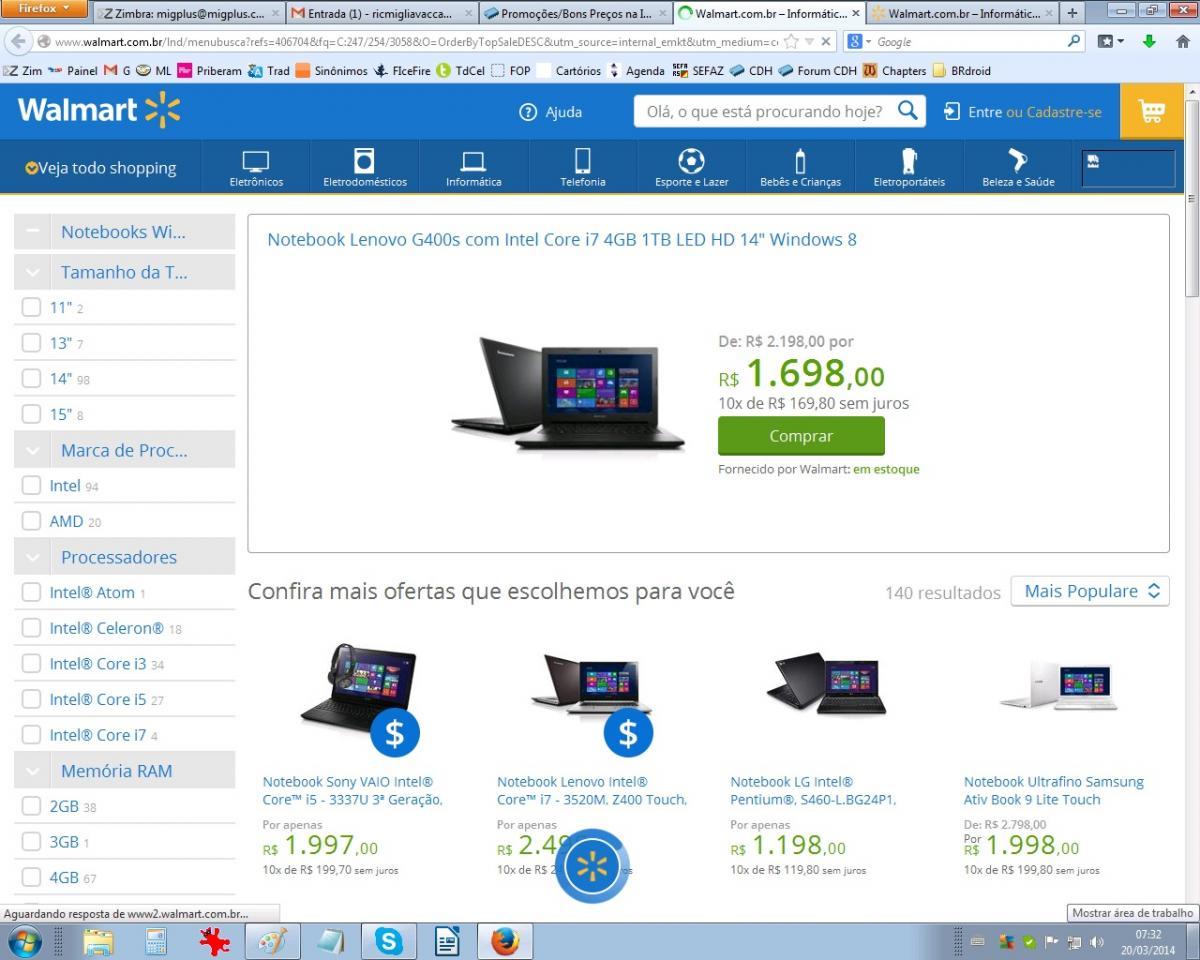This screenshot has height=960, width=1200.
Task: Click the Cadastre-se link
Action: (x=1066, y=112)
